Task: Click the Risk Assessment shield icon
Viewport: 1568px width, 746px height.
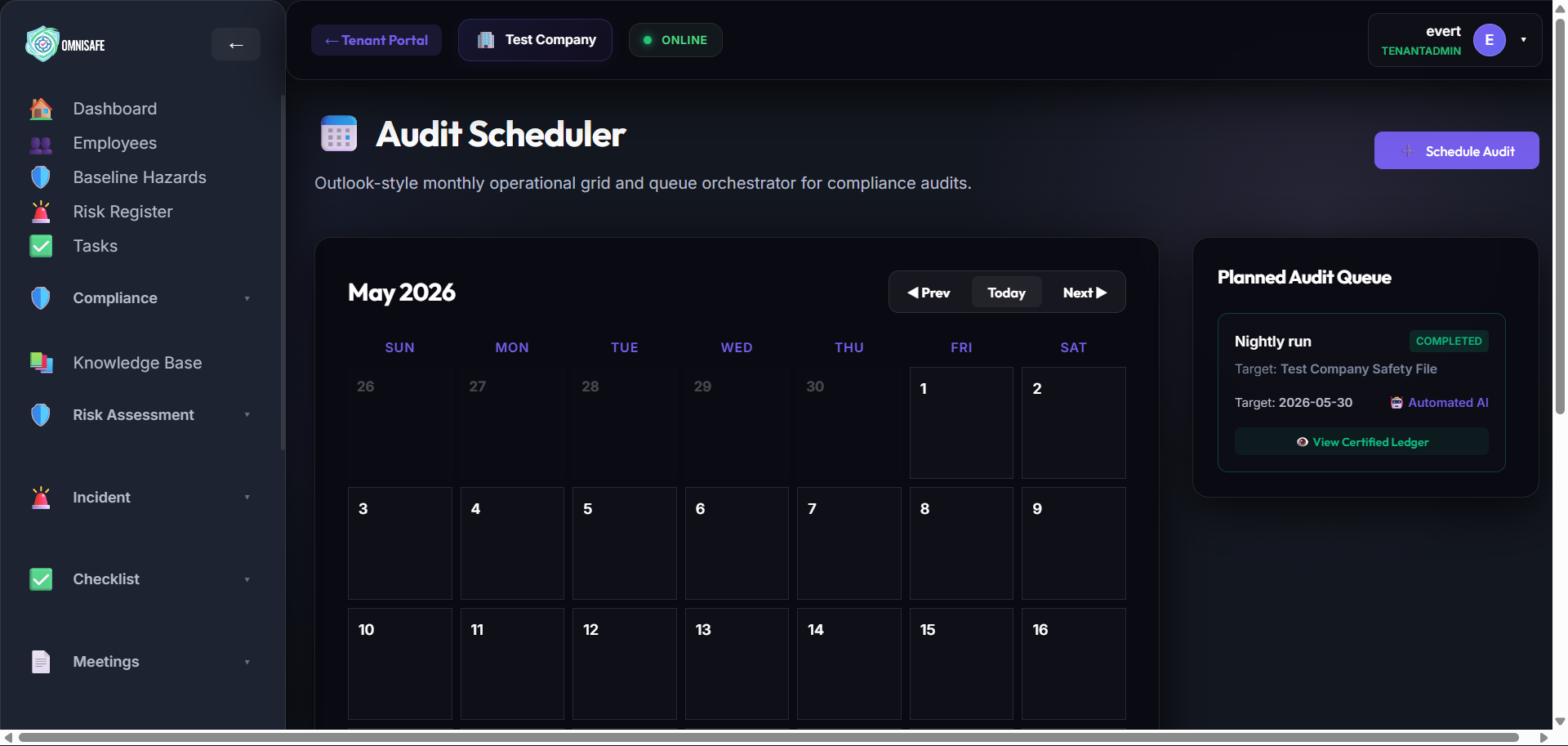Action: coord(41,415)
